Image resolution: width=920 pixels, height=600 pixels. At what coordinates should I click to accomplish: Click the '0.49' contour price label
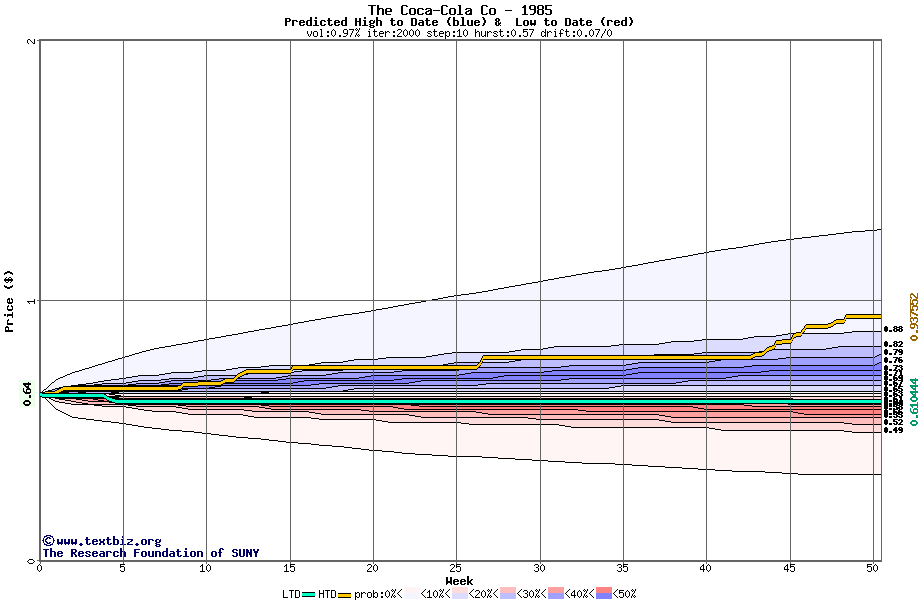click(894, 430)
